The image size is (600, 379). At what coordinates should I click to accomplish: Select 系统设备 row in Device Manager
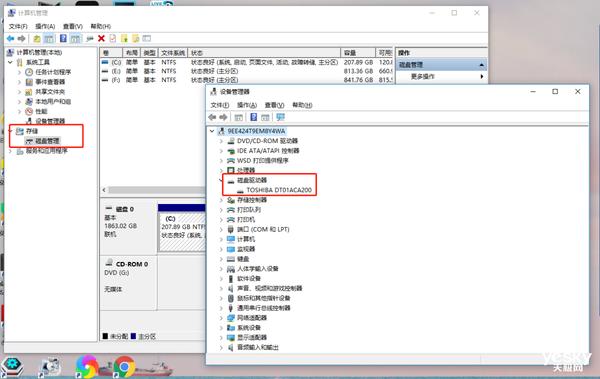tap(249, 328)
